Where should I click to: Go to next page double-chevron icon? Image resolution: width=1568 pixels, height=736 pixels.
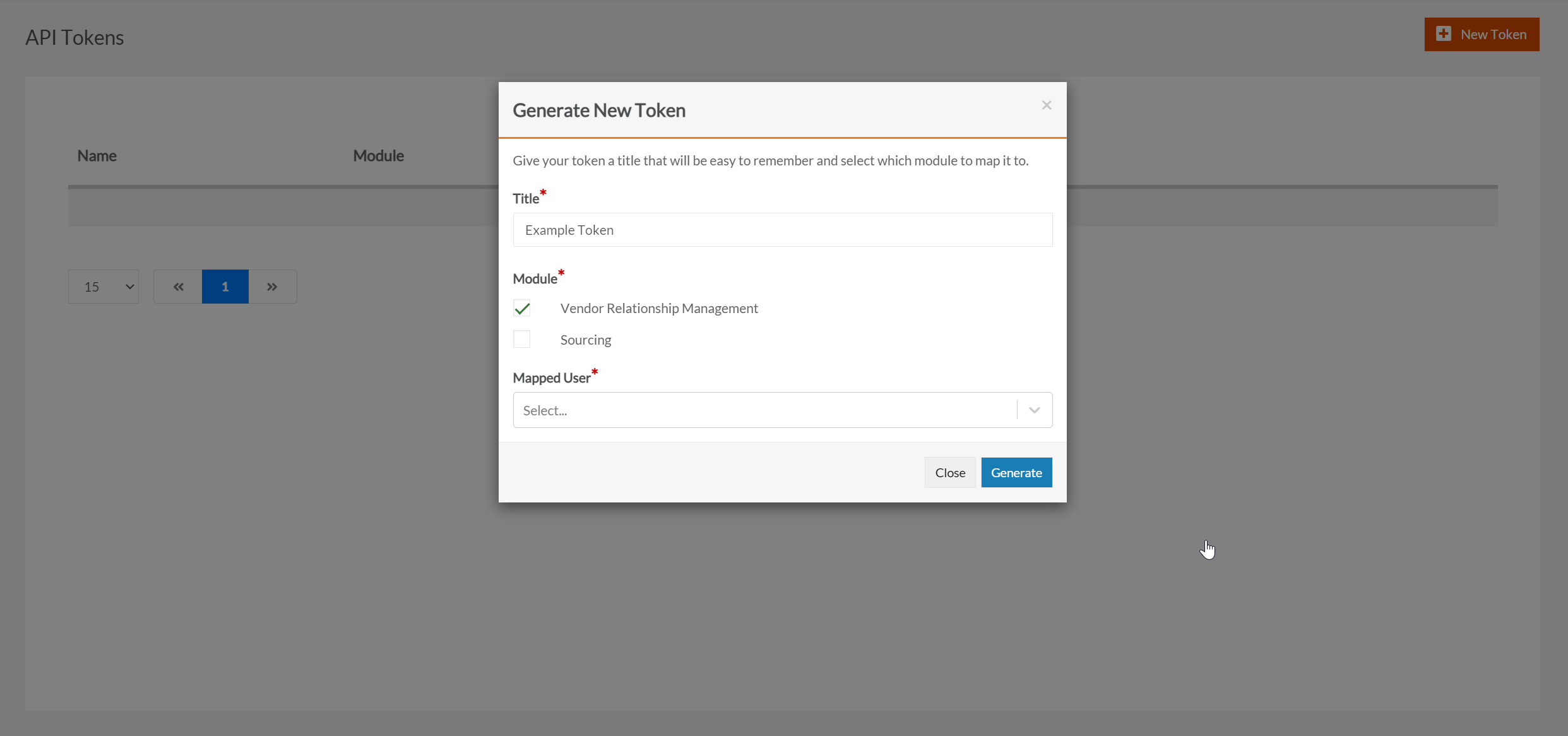click(x=272, y=287)
